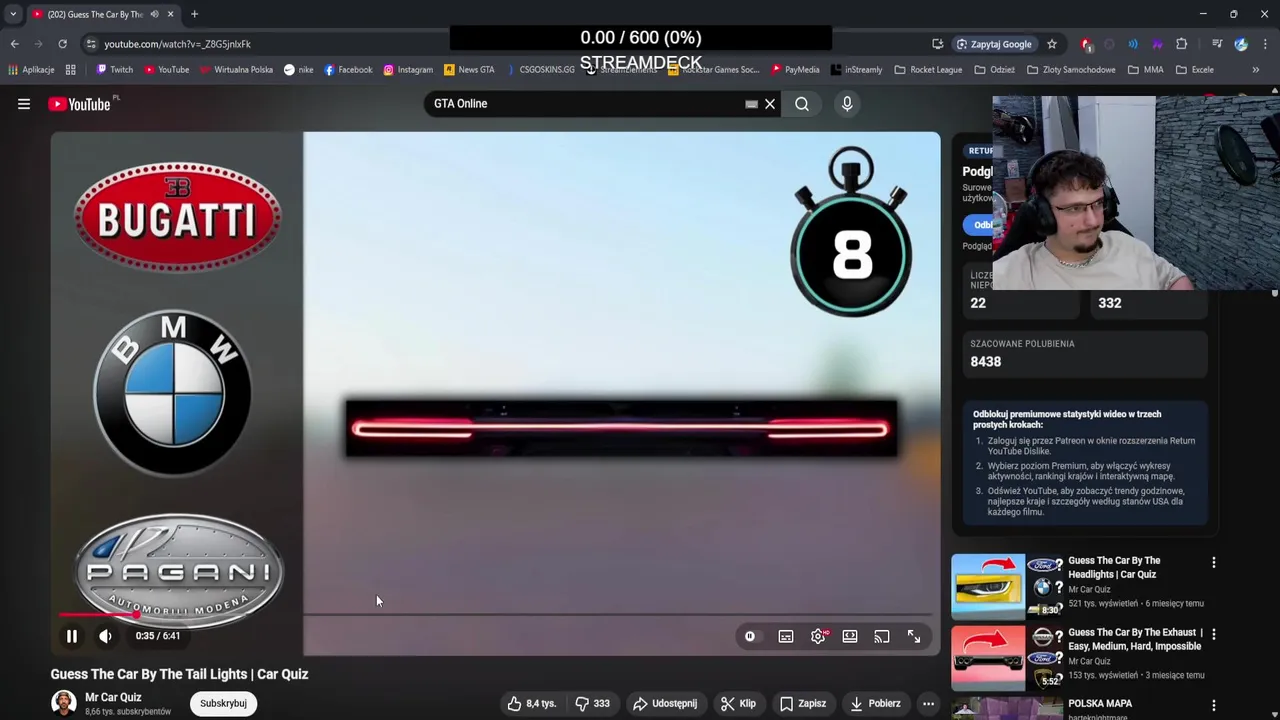This screenshot has height=720, width=1280.
Task: Open the nike bookmark
Action: pos(298,70)
